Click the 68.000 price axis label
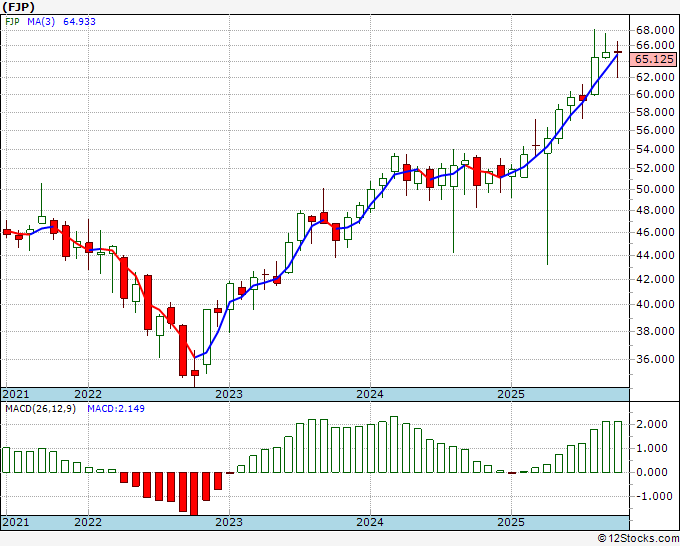 click(655, 30)
